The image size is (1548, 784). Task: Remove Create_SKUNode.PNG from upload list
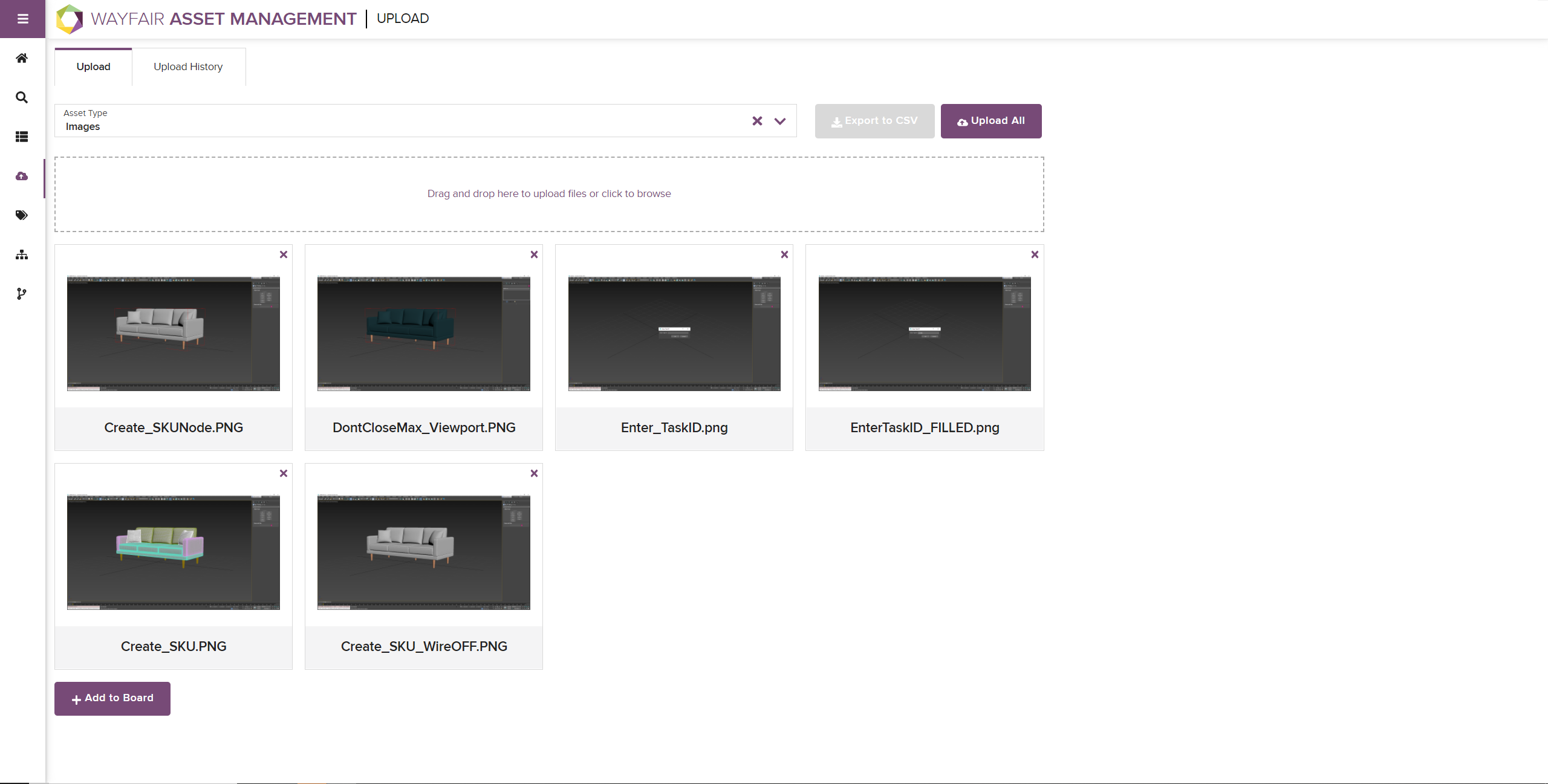284,254
